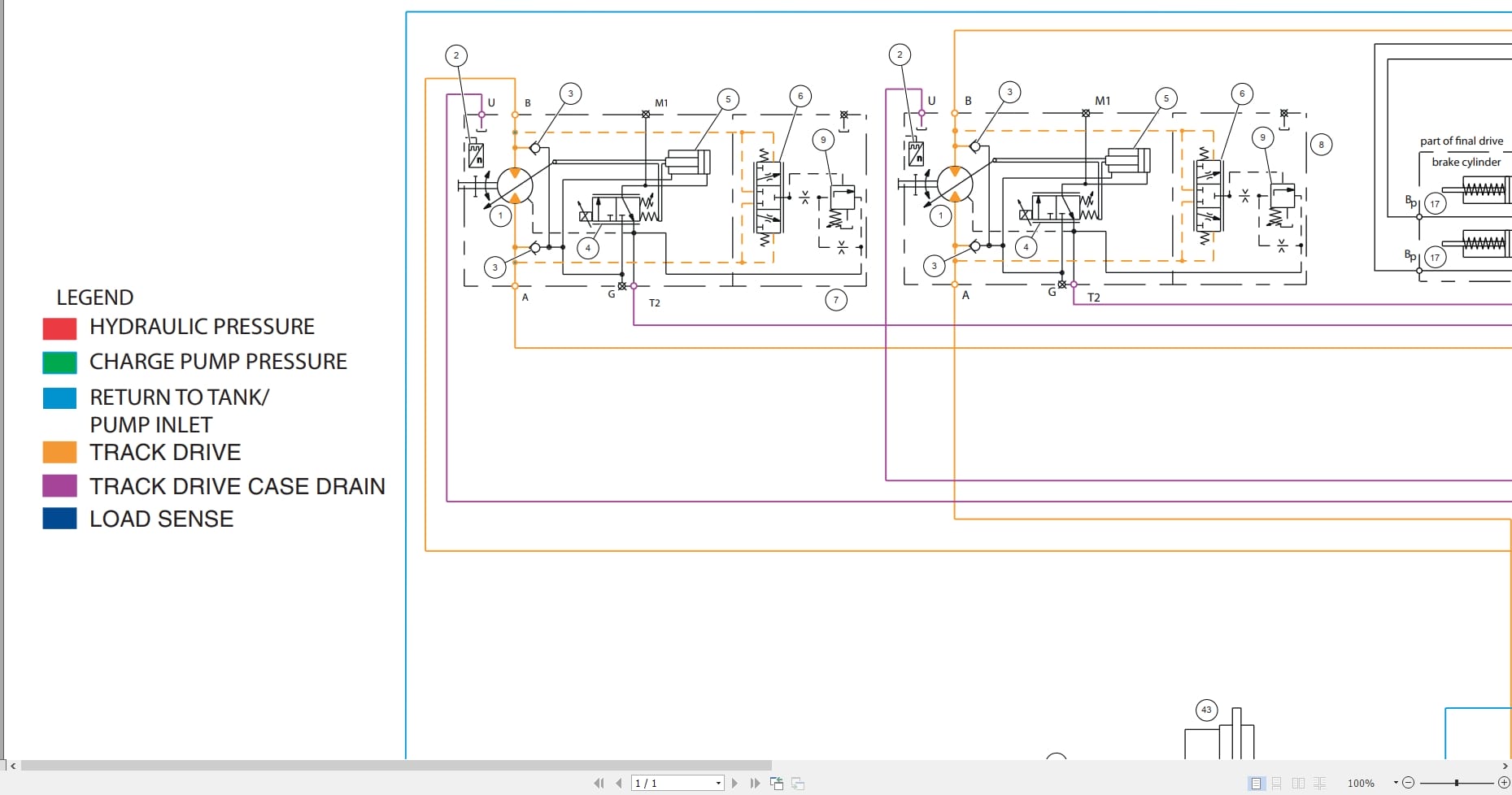
Task: Open the page number dropdown
Action: [718, 783]
